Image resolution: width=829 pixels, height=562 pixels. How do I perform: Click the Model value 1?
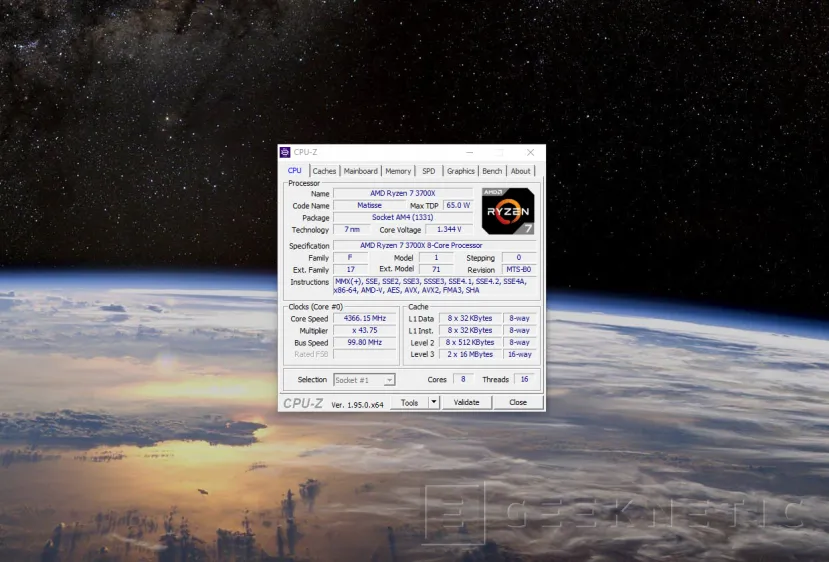436,257
